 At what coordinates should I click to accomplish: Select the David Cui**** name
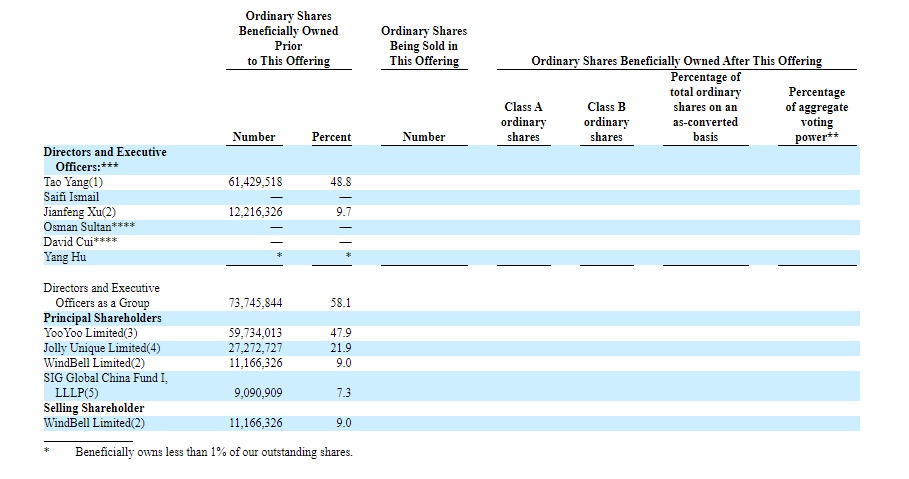80,242
